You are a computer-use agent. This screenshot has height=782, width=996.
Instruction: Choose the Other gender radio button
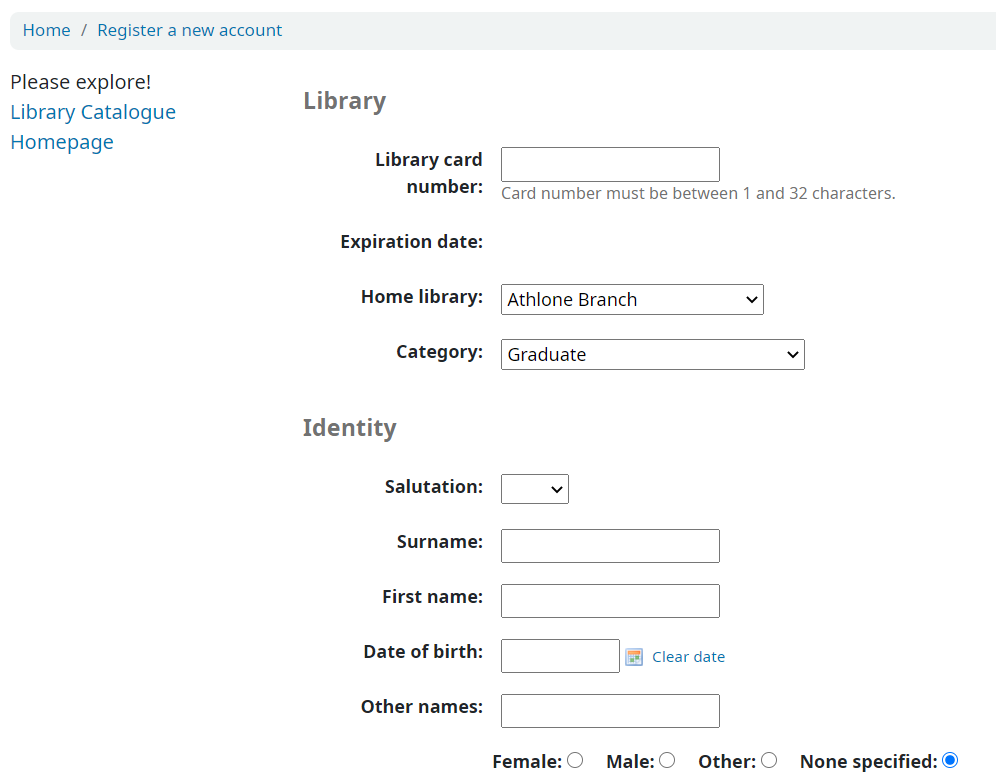[769, 760]
